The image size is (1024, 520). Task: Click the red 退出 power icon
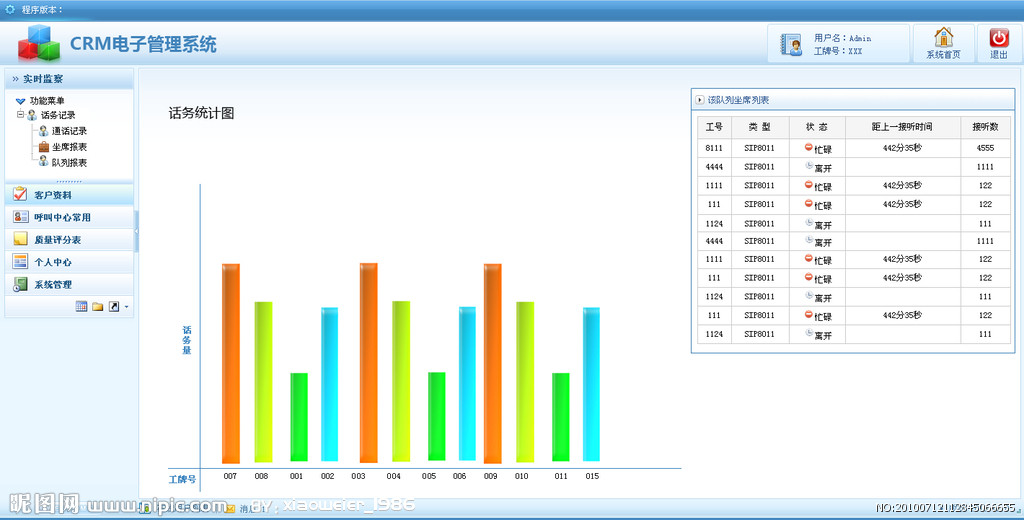(x=999, y=38)
